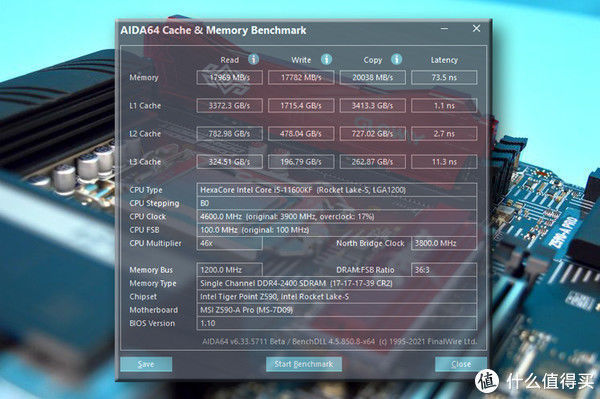Select L1 Cache copy value 3413.3 GB/s

pos(373,106)
